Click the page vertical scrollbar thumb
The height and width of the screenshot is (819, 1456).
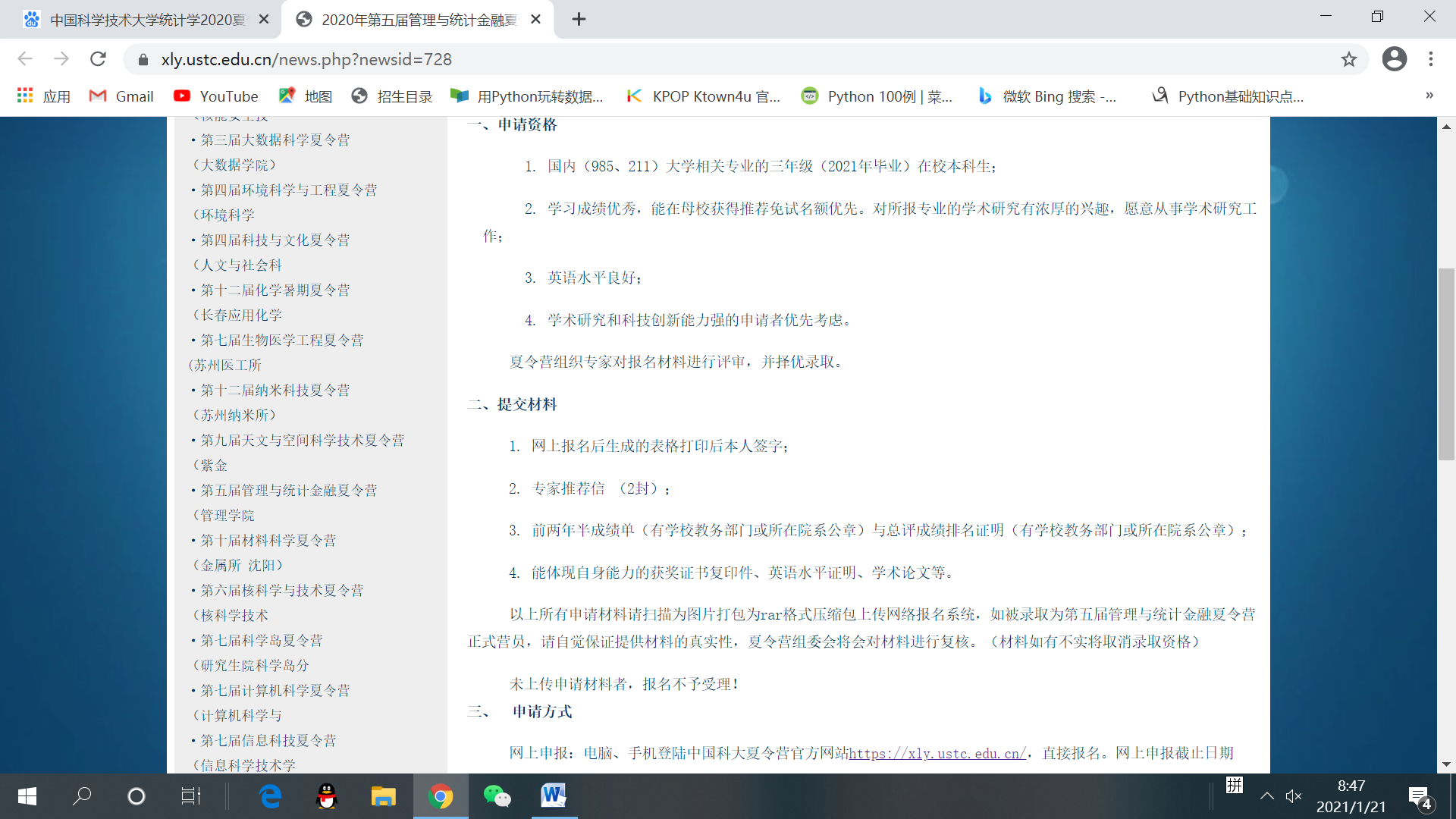tap(1446, 364)
